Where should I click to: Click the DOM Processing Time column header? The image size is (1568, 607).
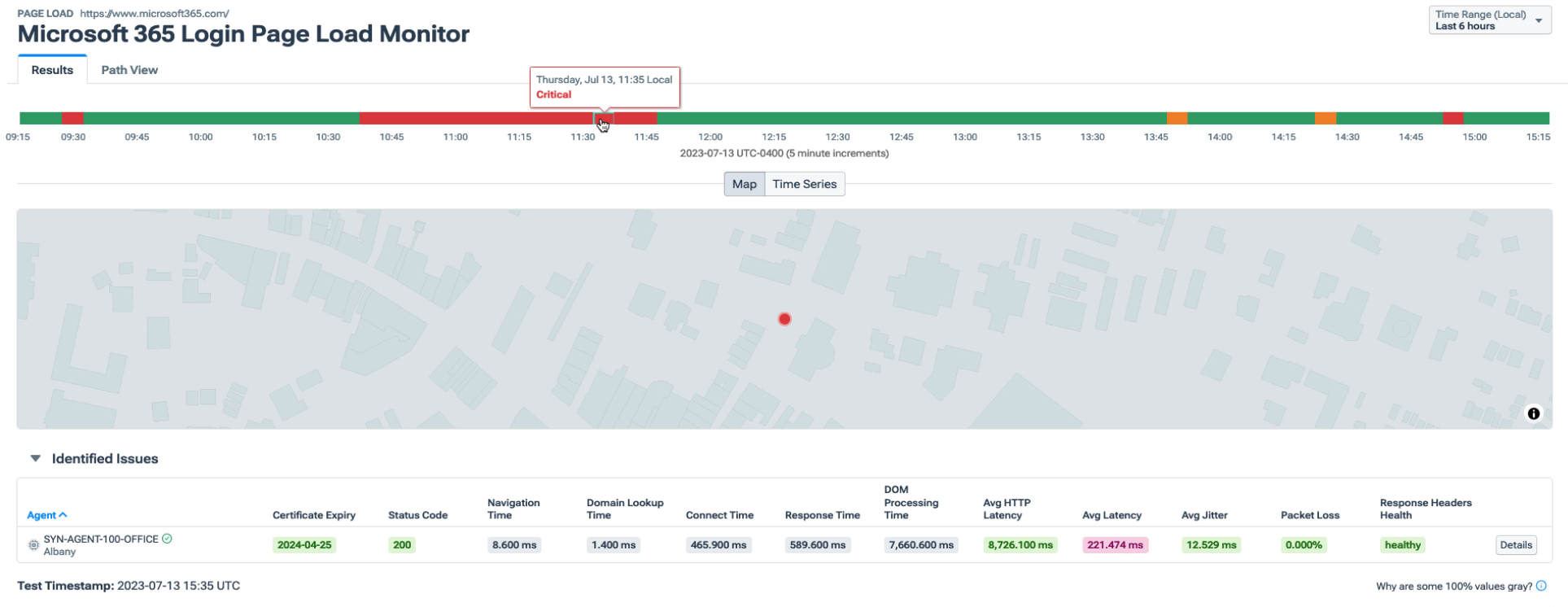pyautogui.click(x=911, y=502)
